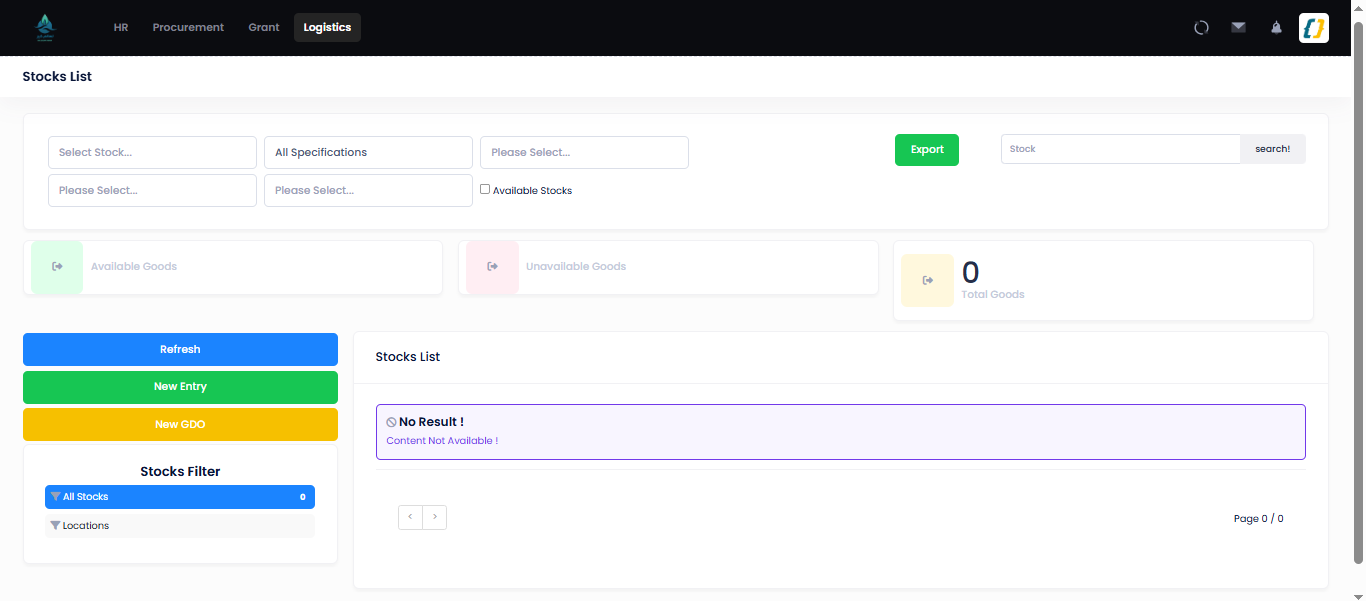
Task: Open the Grant menu item
Action: coord(264,28)
